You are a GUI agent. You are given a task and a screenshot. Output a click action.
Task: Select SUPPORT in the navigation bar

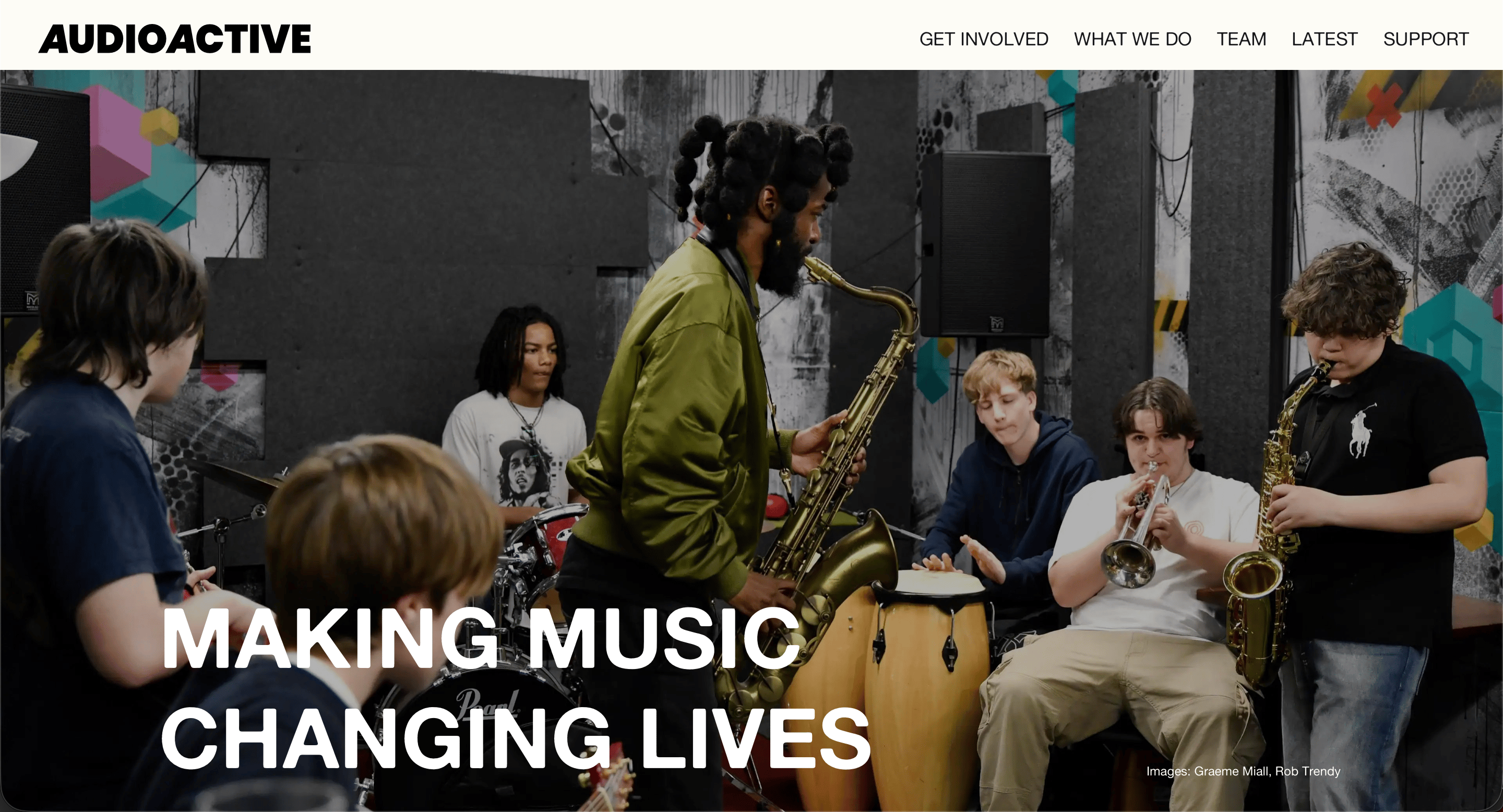1426,39
